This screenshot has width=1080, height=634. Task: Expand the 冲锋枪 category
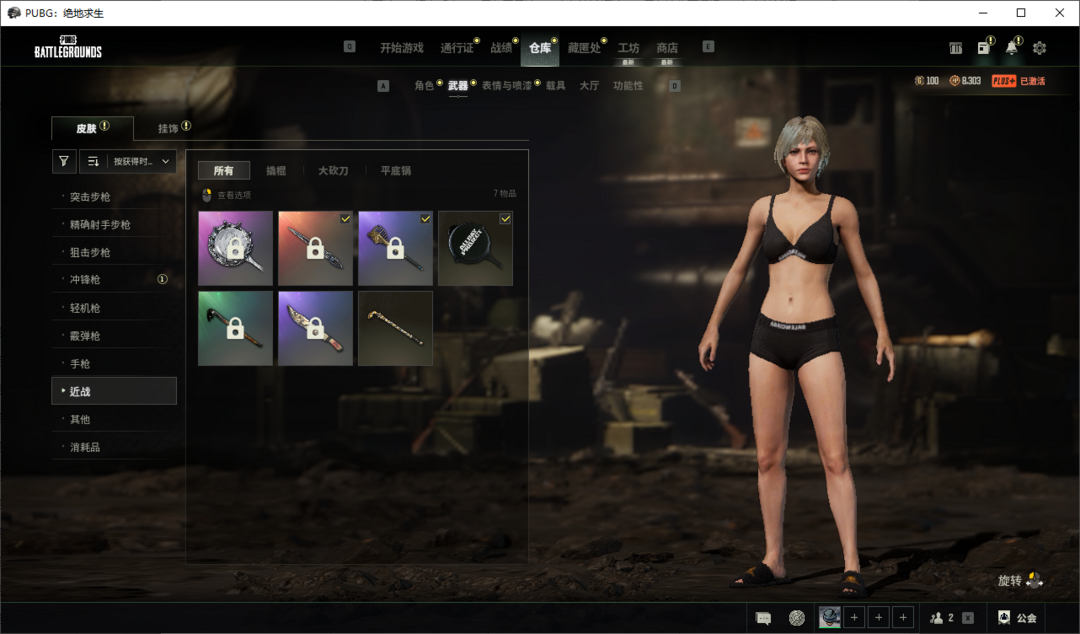click(114, 280)
